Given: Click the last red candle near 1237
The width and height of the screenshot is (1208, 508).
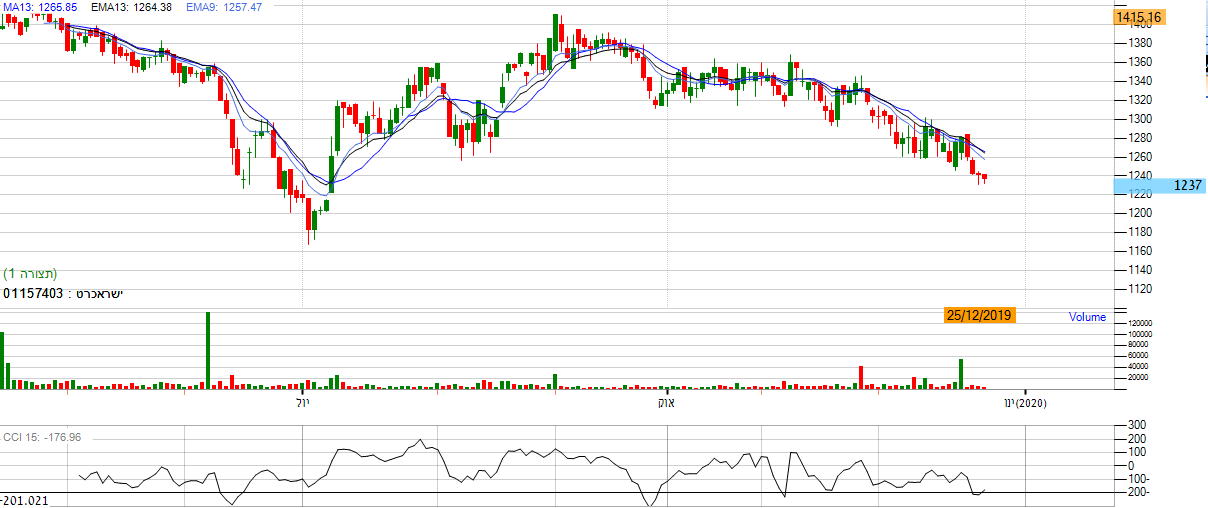Looking at the screenshot, I should pyautogui.click(x=985, y=178).
